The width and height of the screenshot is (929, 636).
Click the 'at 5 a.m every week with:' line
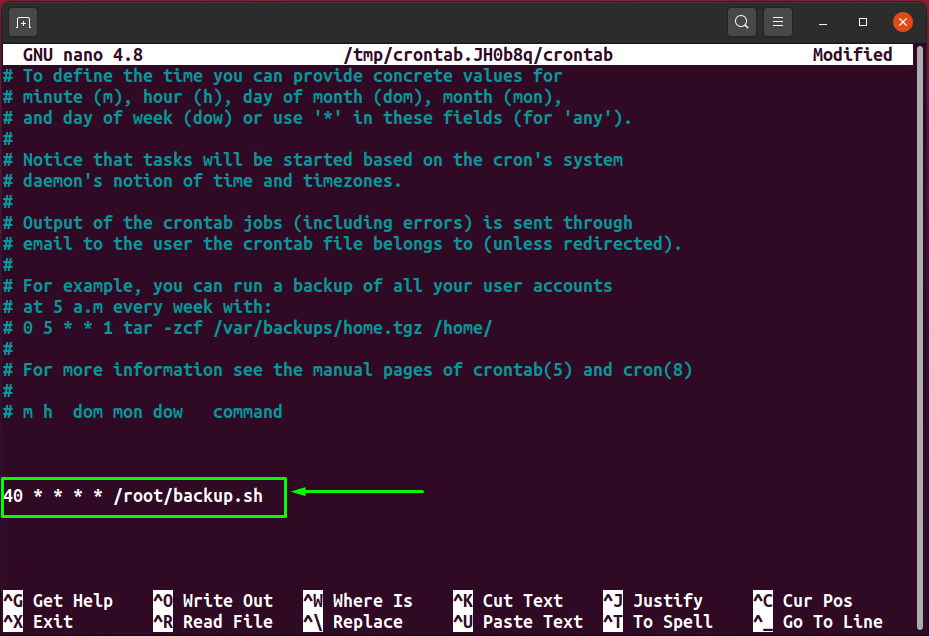(137, 307)
